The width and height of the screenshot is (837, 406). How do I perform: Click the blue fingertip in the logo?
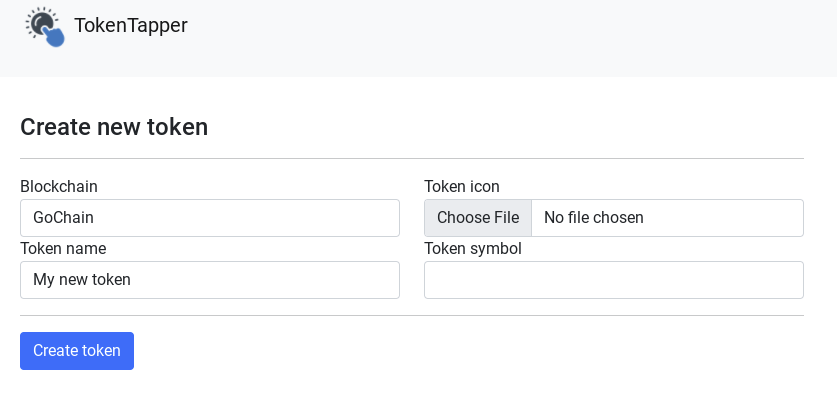click(54, 36)
